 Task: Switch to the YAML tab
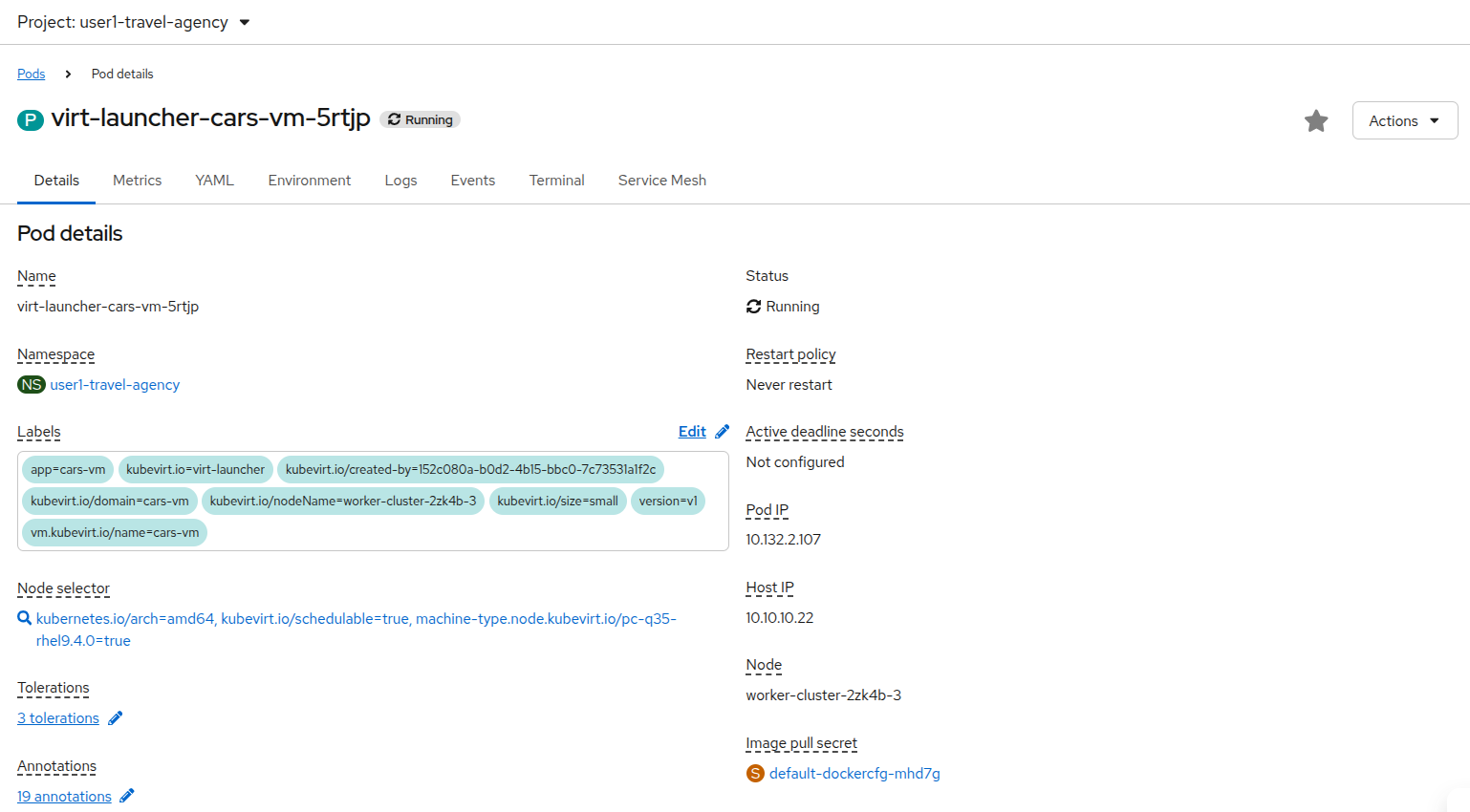click(x=214, y=181)
